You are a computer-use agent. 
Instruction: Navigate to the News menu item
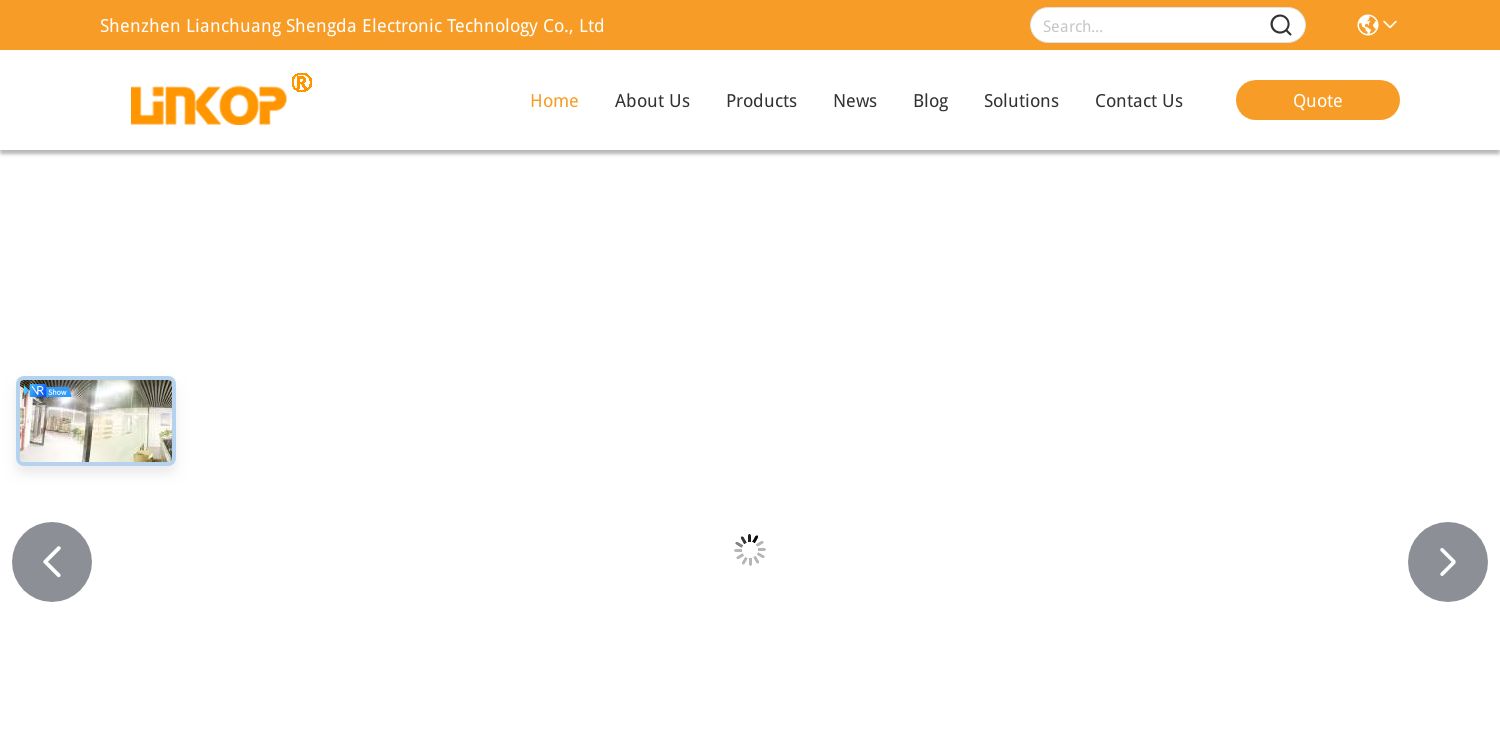(855, 100)
